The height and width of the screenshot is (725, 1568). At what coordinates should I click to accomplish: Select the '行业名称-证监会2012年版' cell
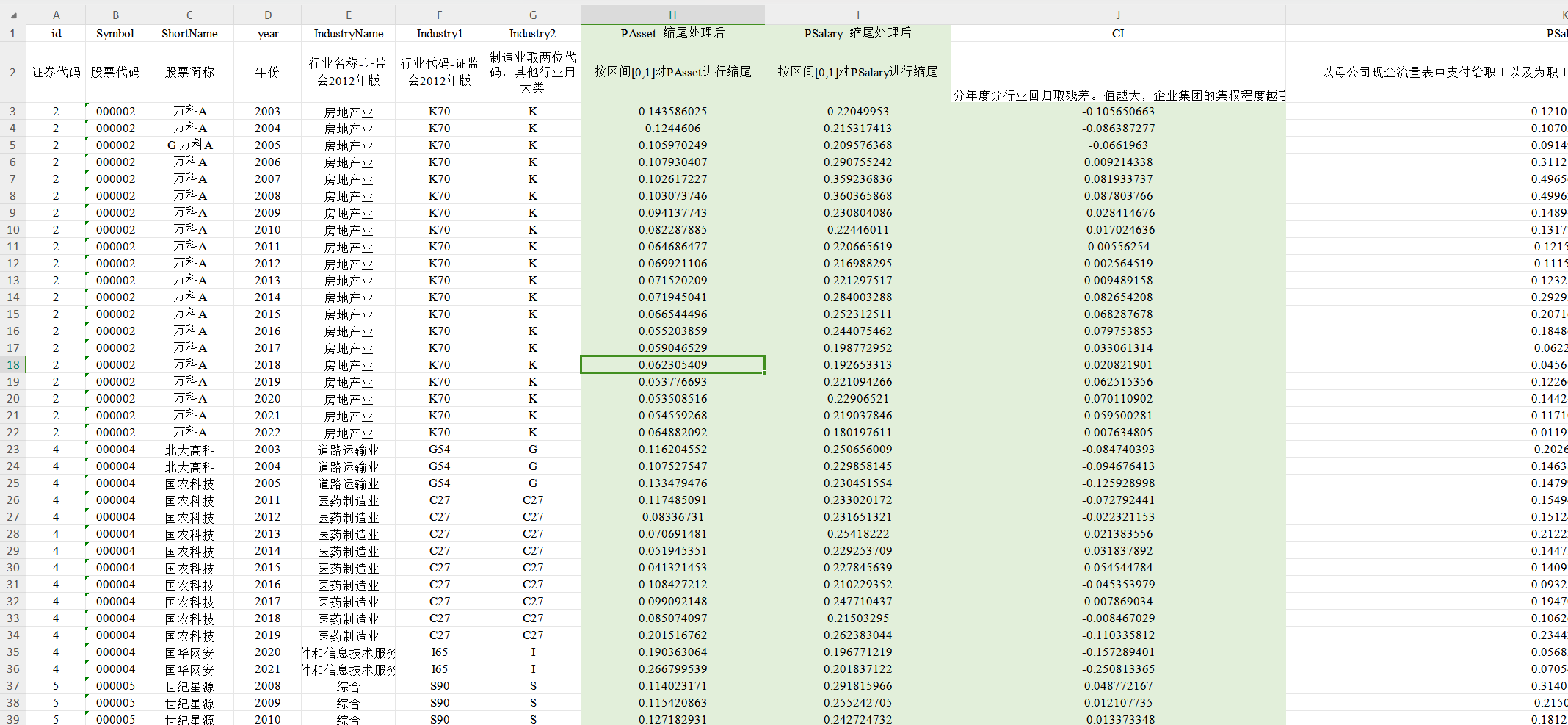point(349,72)
